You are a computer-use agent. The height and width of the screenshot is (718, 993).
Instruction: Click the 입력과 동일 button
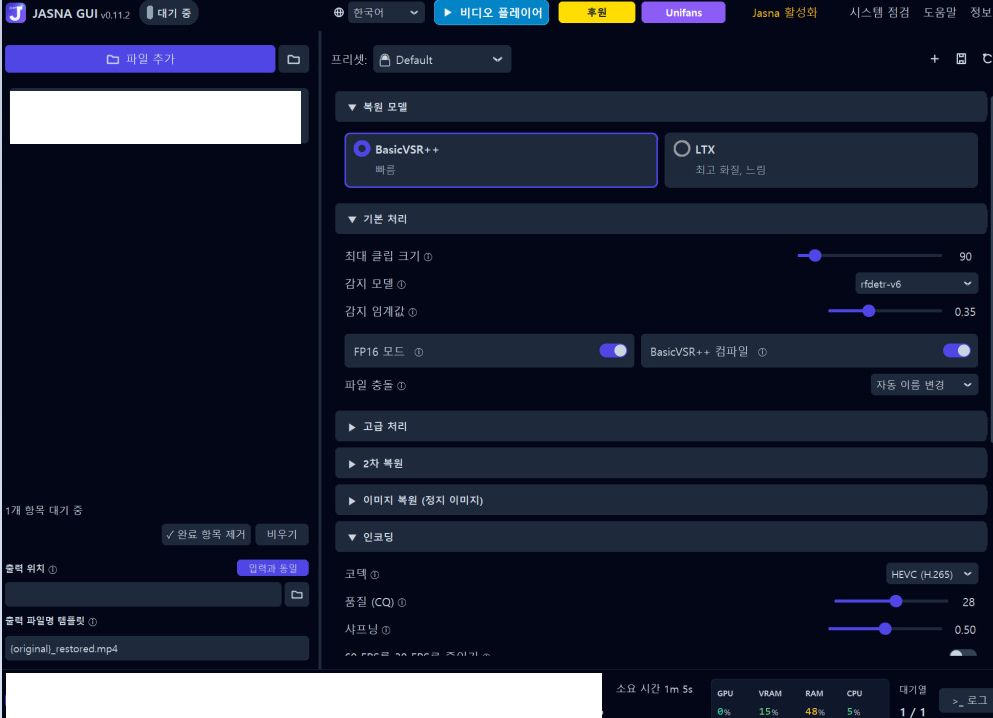273,568
